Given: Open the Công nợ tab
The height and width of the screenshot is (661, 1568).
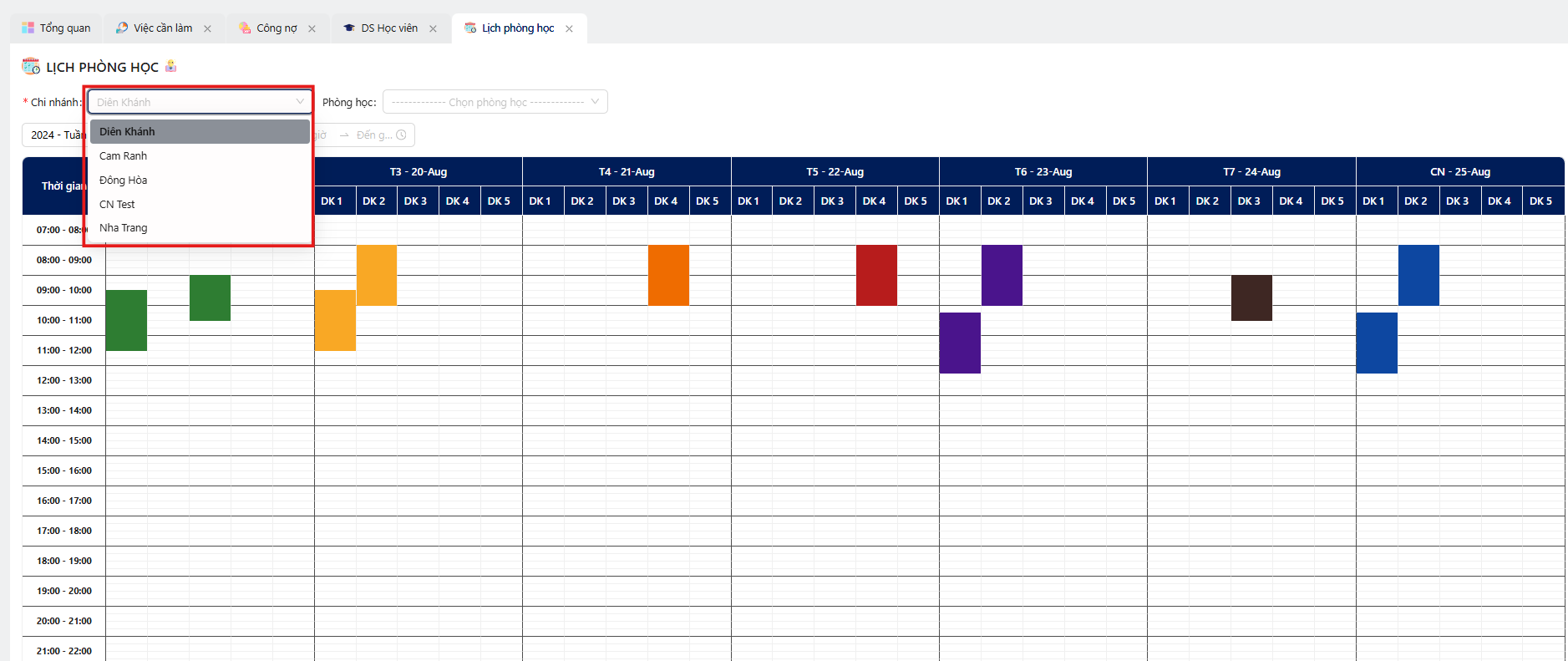Looking at the screenshot, I should pyautogui.click(x=277, y=28).
